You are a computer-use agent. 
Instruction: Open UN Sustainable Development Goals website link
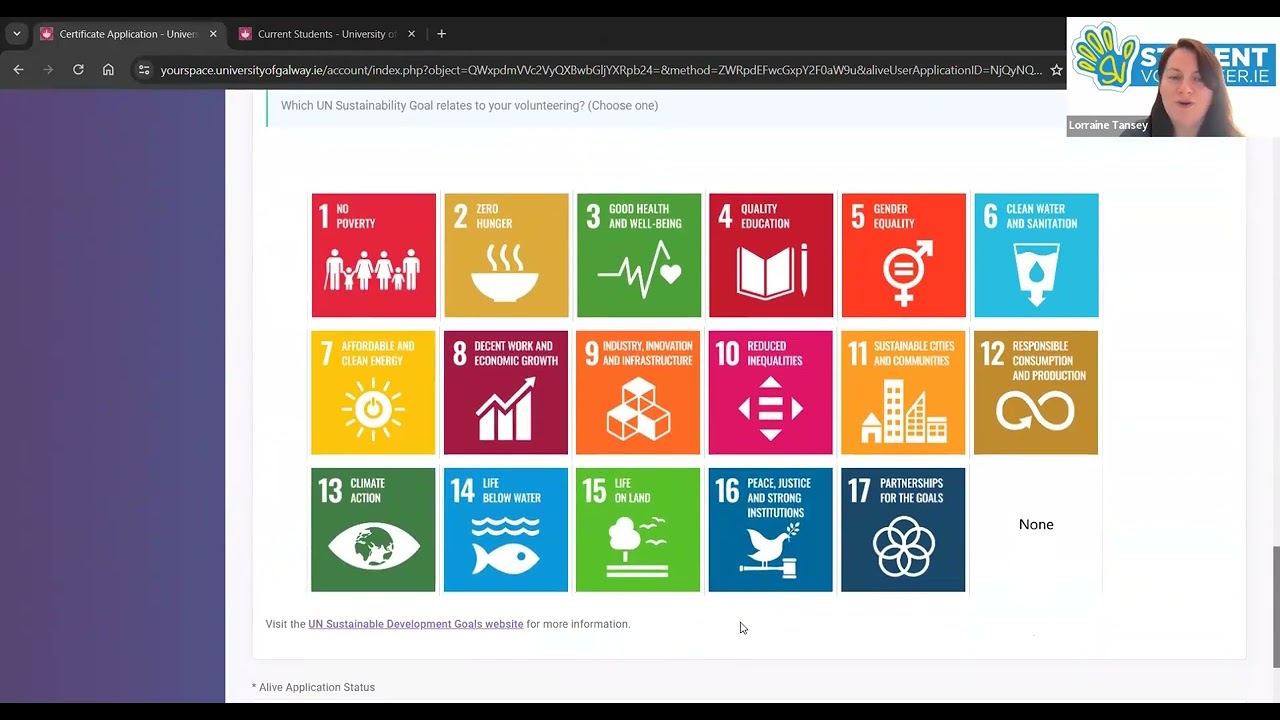pos(415,624)
